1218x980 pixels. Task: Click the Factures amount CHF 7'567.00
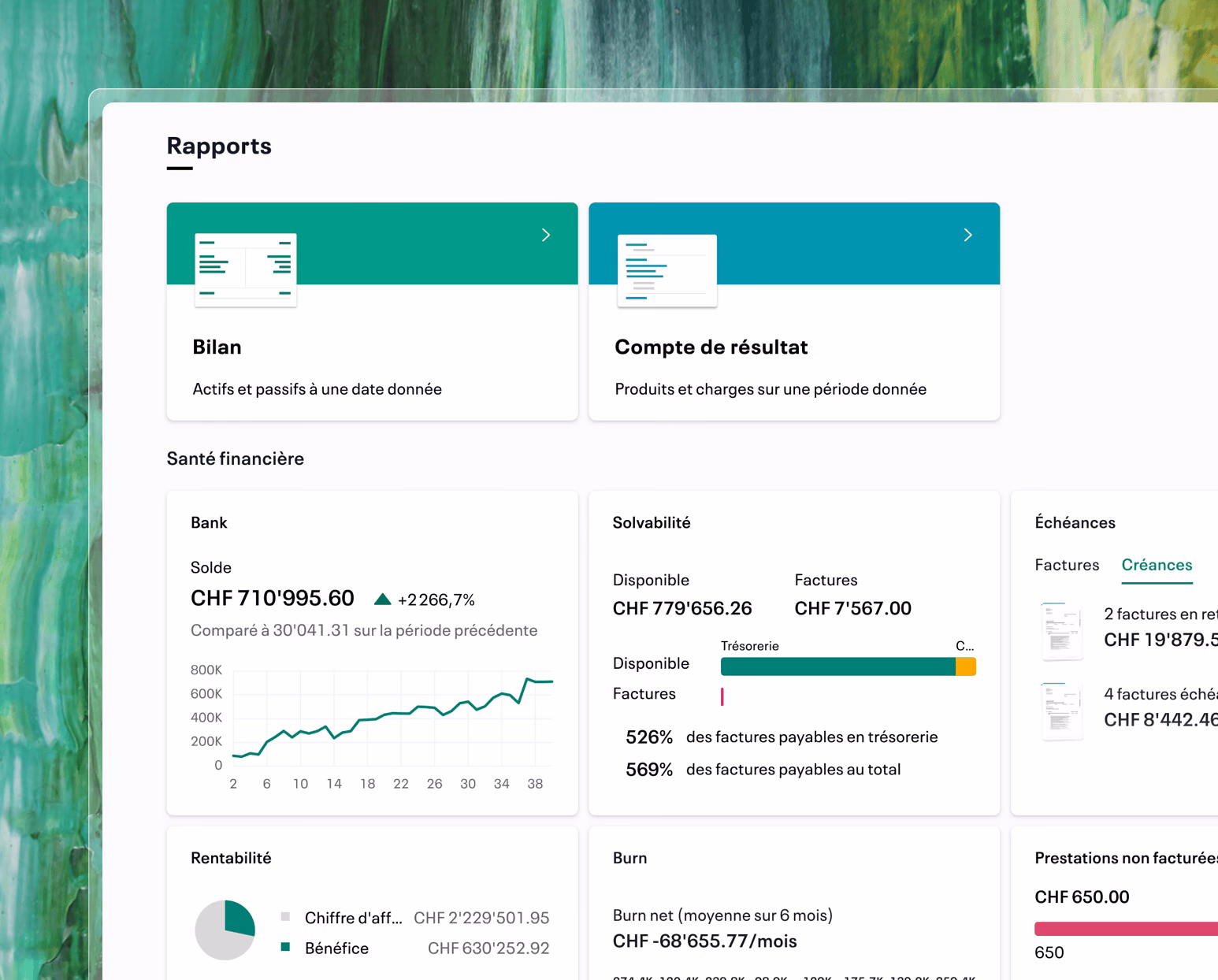click(x=852, y=608)
